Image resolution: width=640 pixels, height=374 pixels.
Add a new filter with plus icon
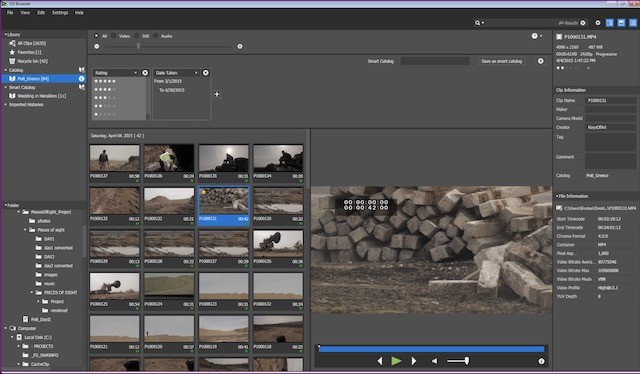217,94
